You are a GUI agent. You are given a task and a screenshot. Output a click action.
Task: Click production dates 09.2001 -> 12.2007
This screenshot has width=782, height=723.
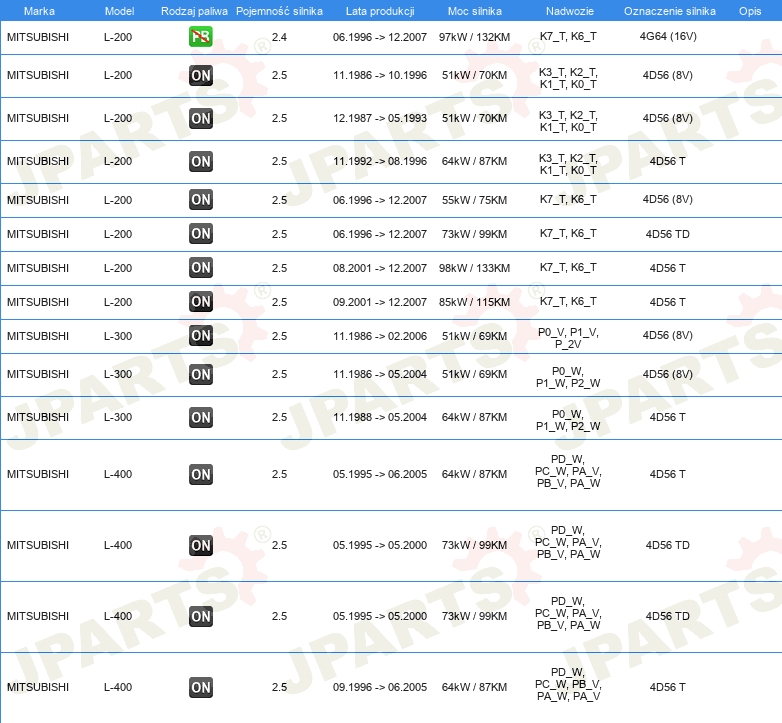click(x=380, y=302)
